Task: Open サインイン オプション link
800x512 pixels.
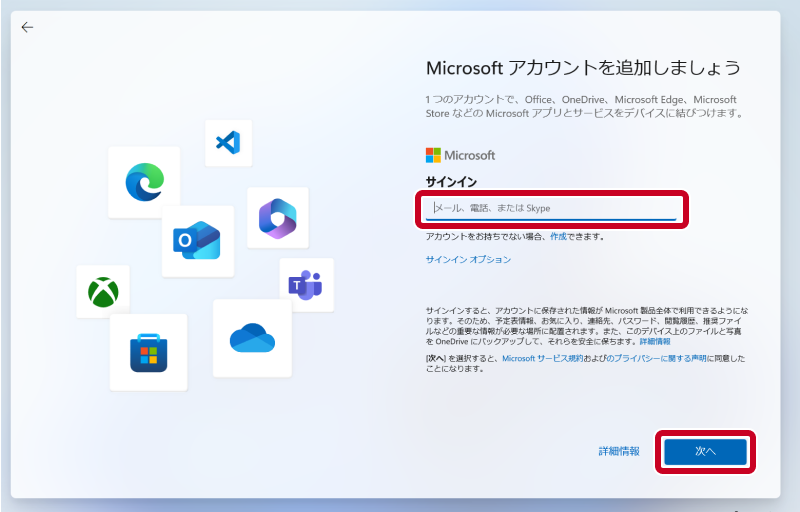Action: point(468,260)
